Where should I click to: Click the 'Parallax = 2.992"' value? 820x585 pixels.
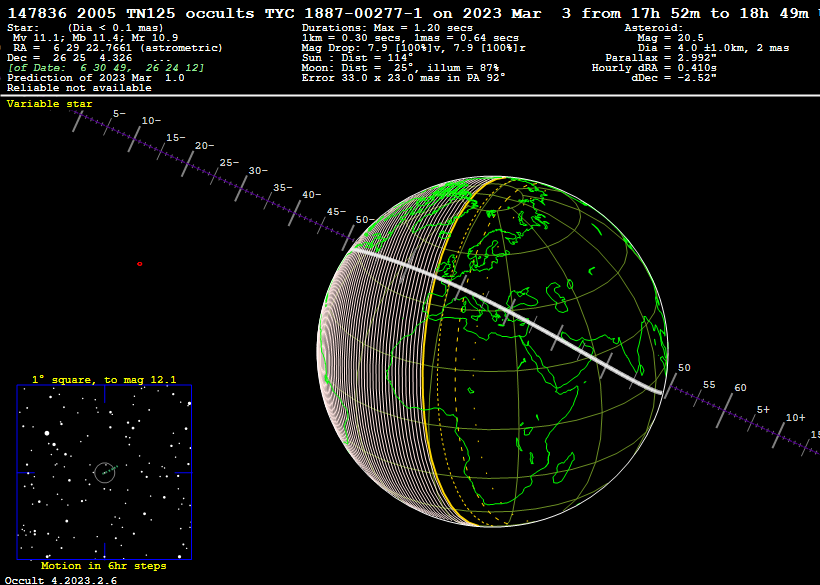click(661, 58)
